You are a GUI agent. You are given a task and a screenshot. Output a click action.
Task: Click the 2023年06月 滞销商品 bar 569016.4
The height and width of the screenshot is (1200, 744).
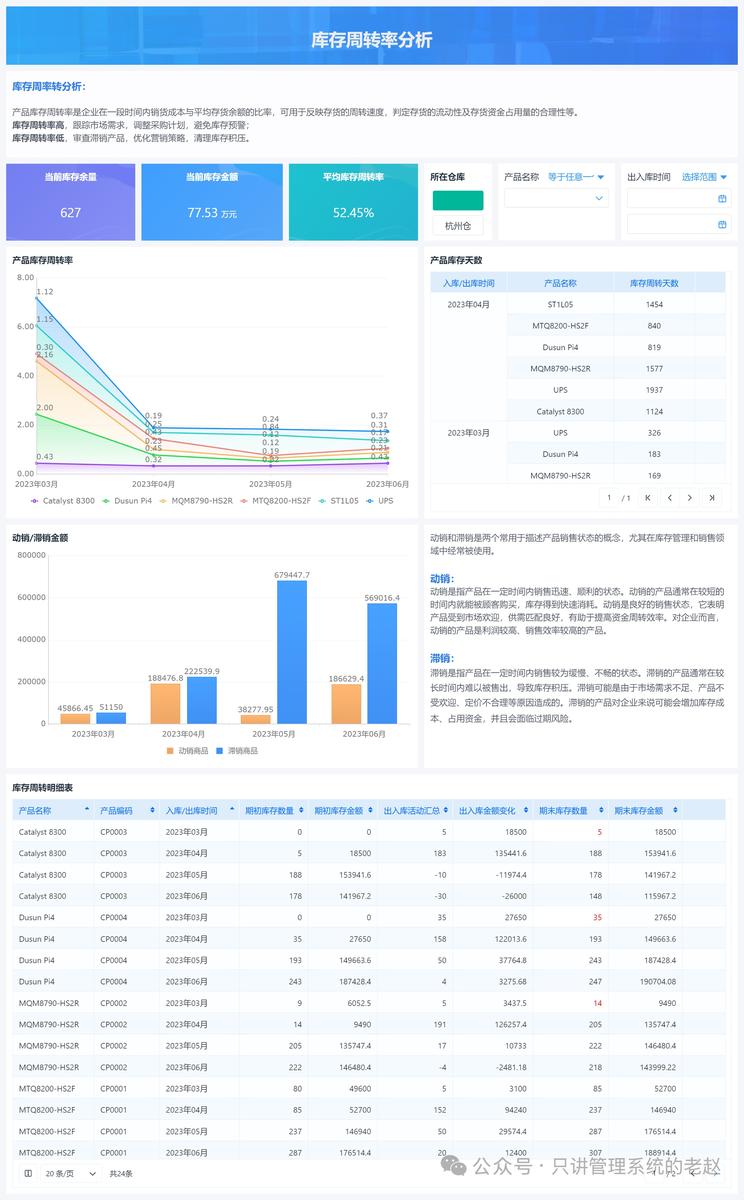(382, 663)
